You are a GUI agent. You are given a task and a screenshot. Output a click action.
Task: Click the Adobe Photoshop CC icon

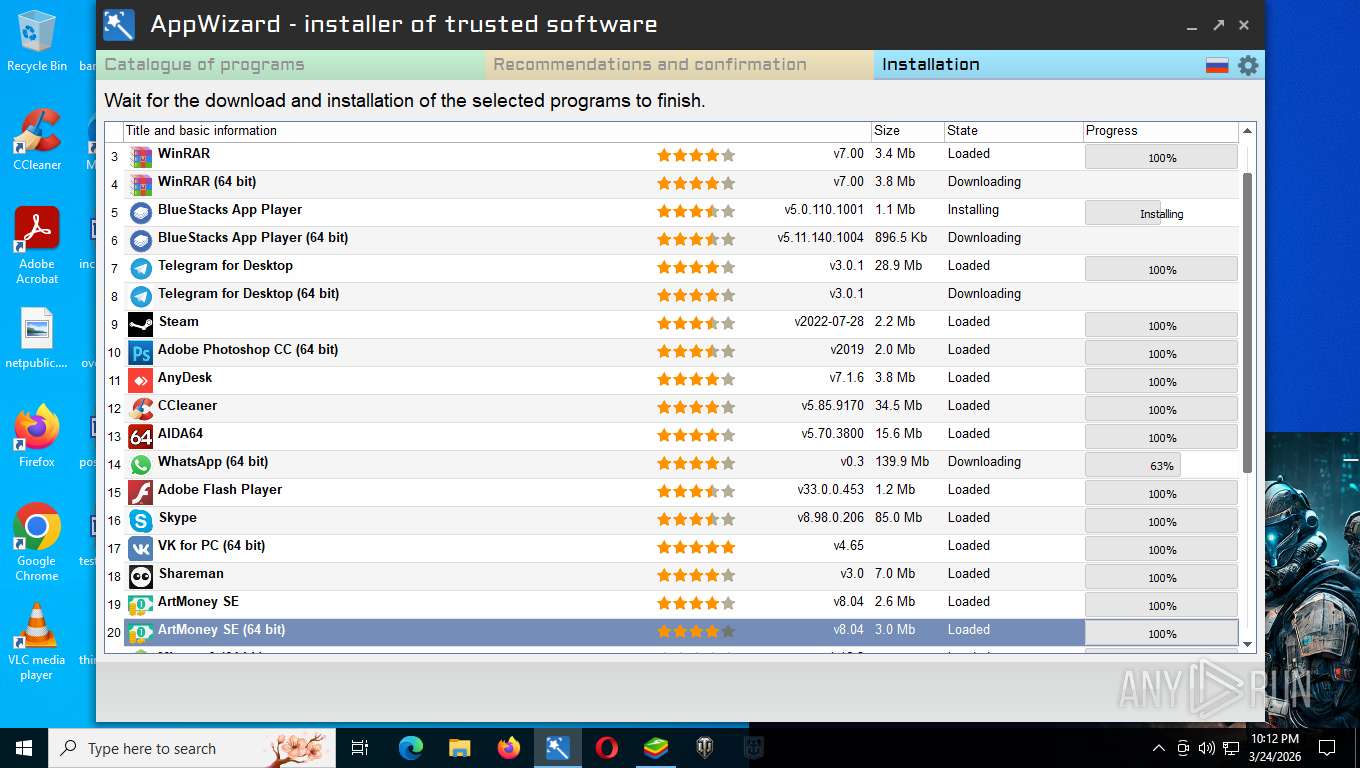click(141, 353)
